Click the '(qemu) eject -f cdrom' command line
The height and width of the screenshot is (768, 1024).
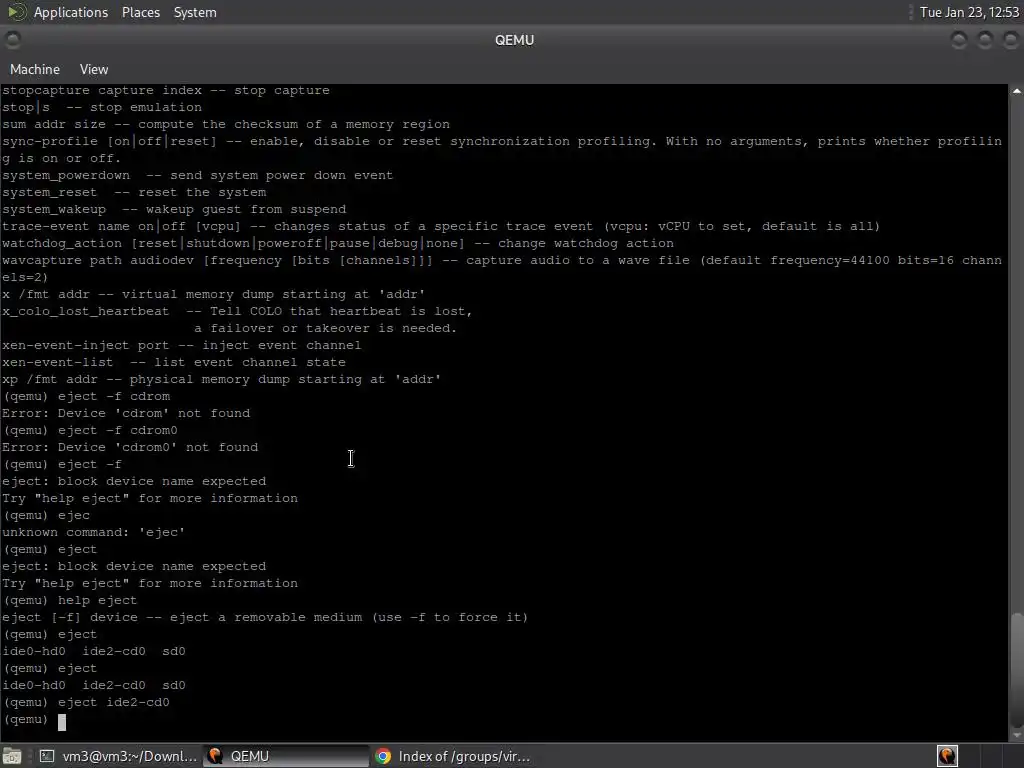click(x=86, y=396)
